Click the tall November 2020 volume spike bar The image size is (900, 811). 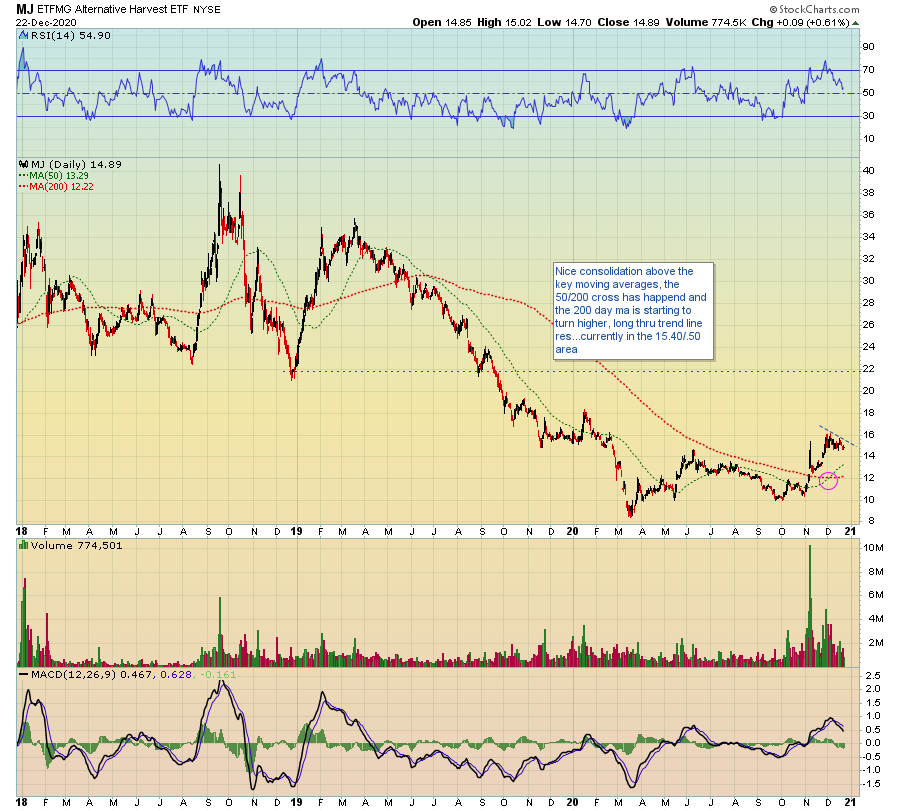810,606
